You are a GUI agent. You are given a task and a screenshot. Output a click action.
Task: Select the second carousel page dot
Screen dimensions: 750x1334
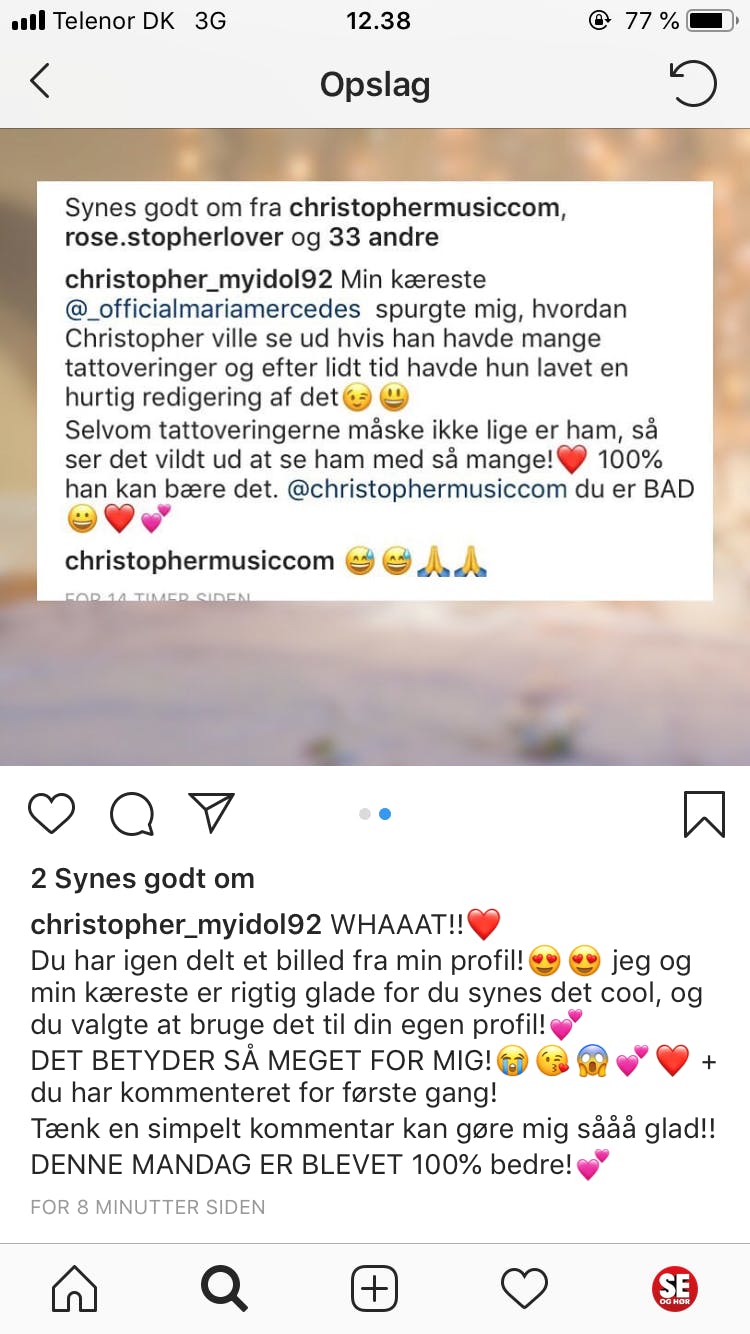tap(385, 814)
